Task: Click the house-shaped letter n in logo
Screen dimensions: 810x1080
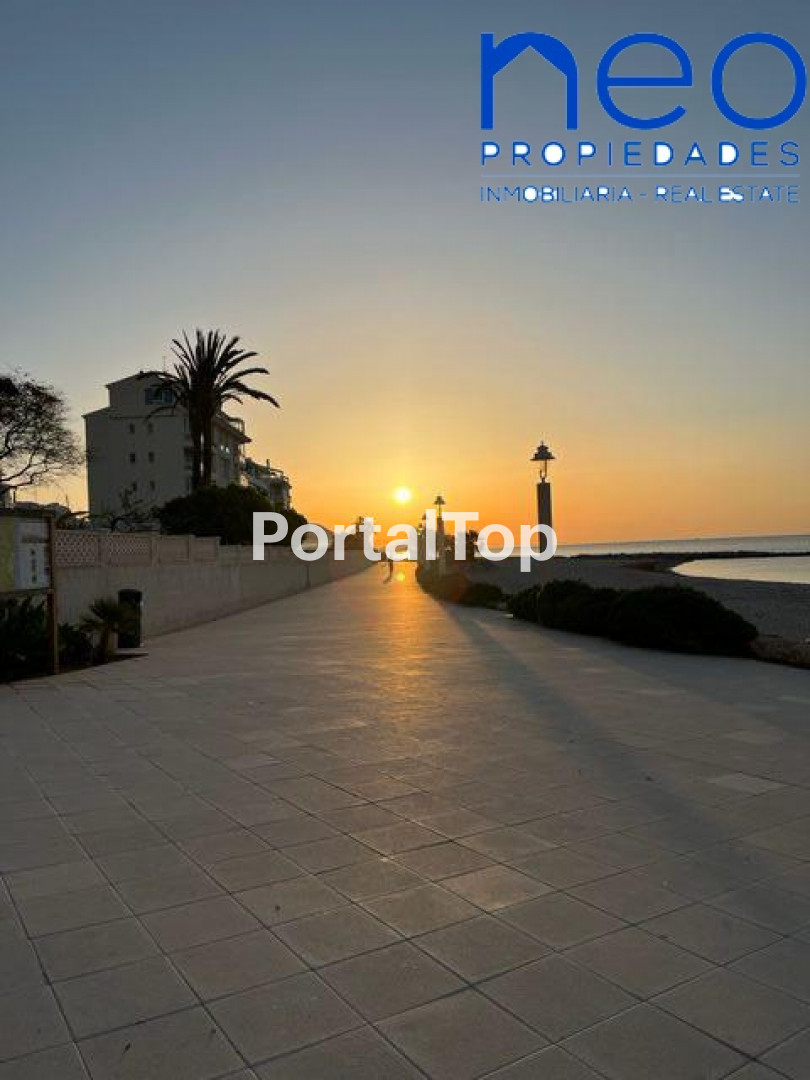Action: (x=528, y=82)
